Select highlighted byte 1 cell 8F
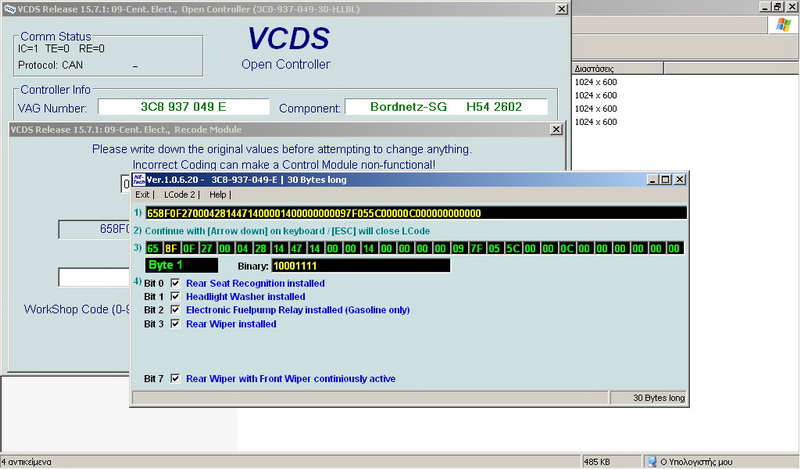Image resolution: width=800 pixels, height=469 pixels. [170, 249]
